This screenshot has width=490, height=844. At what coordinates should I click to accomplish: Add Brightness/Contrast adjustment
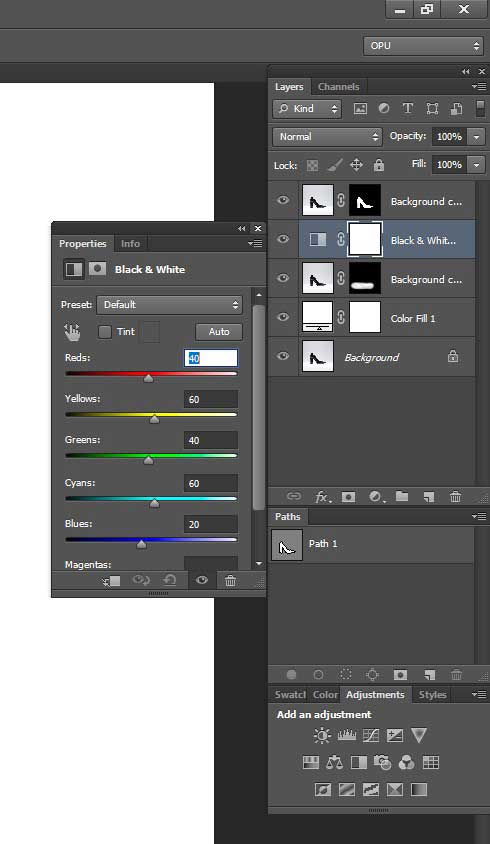click(x=322, y=735)
